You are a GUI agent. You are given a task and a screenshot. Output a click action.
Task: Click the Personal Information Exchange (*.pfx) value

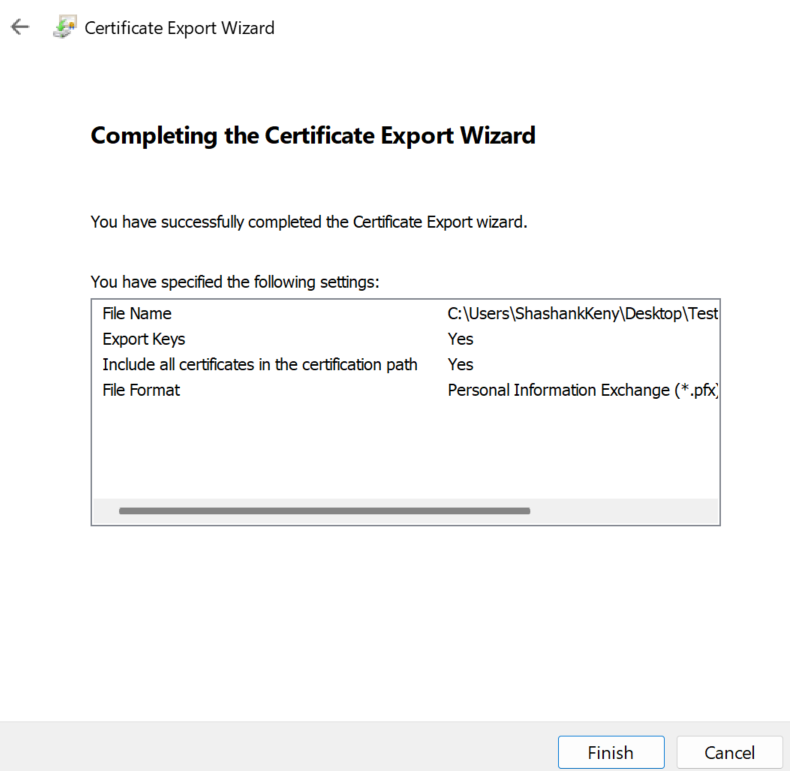pos(583,390)
